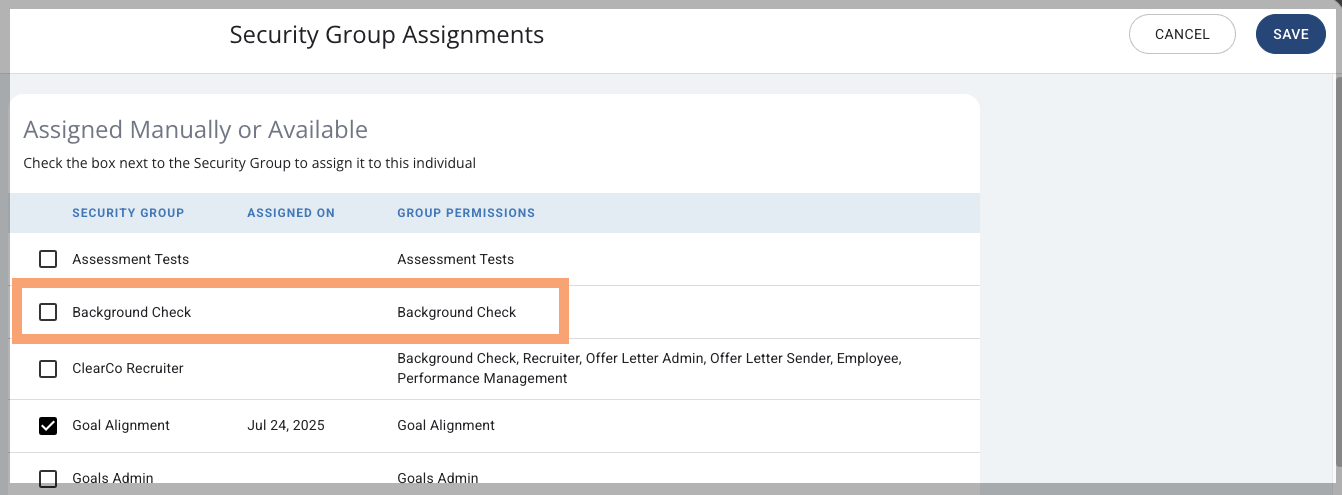Screen dimensions: 1342x495
Task: Click the Goals Admin group name
Action: point(113,478)
